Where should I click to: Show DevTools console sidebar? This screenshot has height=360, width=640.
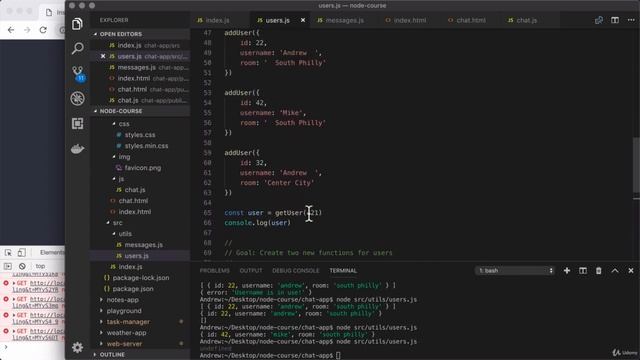8,266
